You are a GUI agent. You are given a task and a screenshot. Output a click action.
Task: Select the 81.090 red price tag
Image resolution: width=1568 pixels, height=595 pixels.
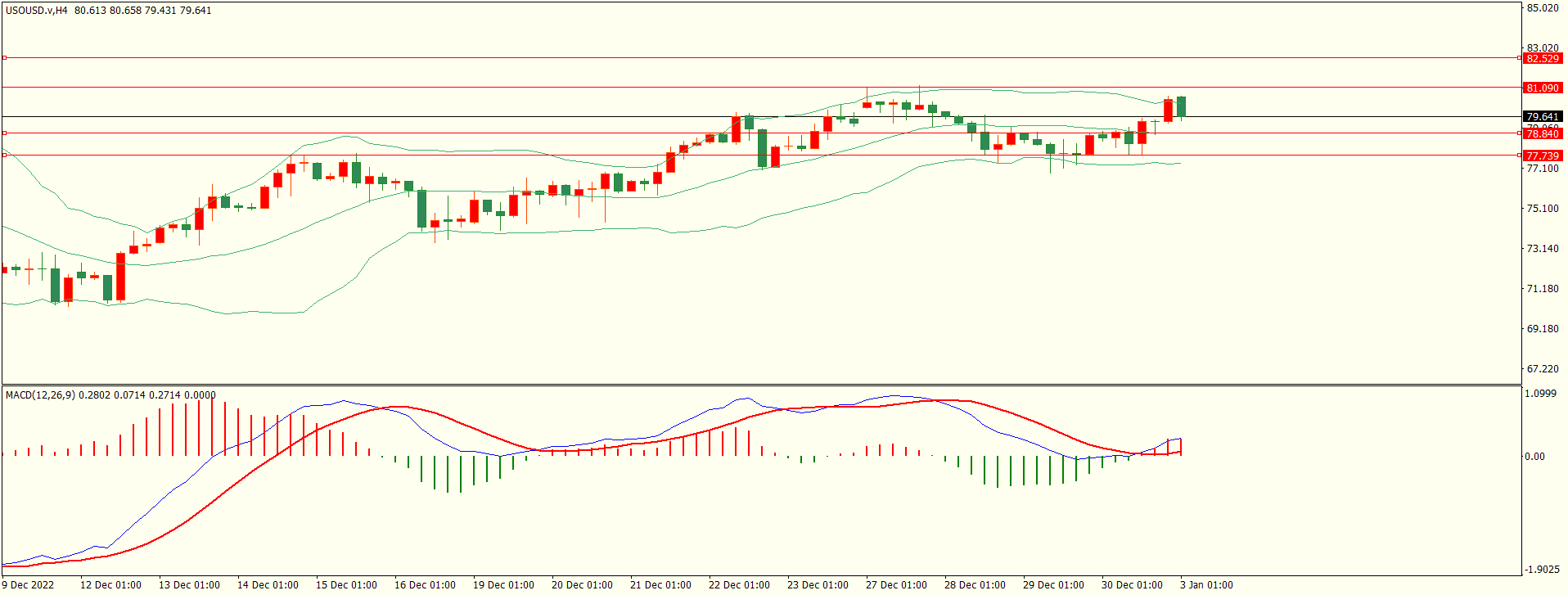[1542, 88]
